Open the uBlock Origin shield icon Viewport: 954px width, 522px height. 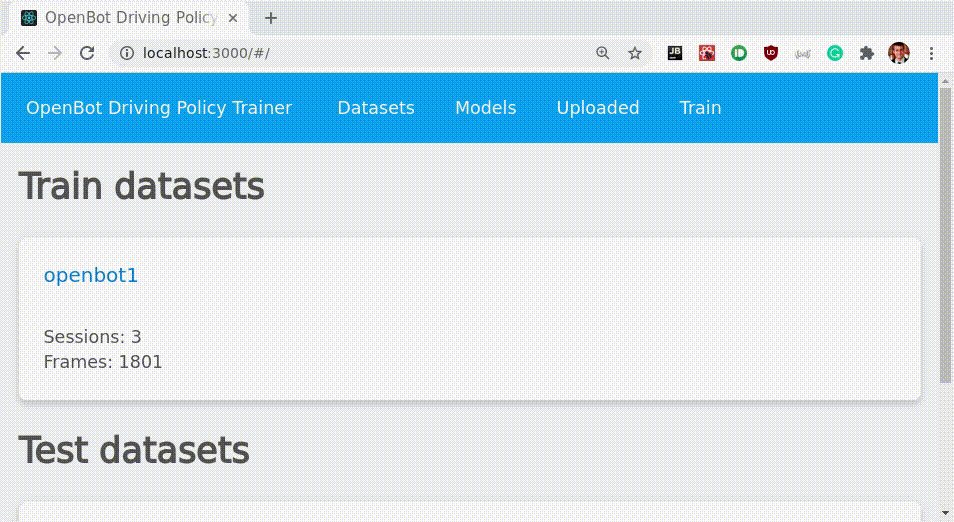tap(771, 54)
